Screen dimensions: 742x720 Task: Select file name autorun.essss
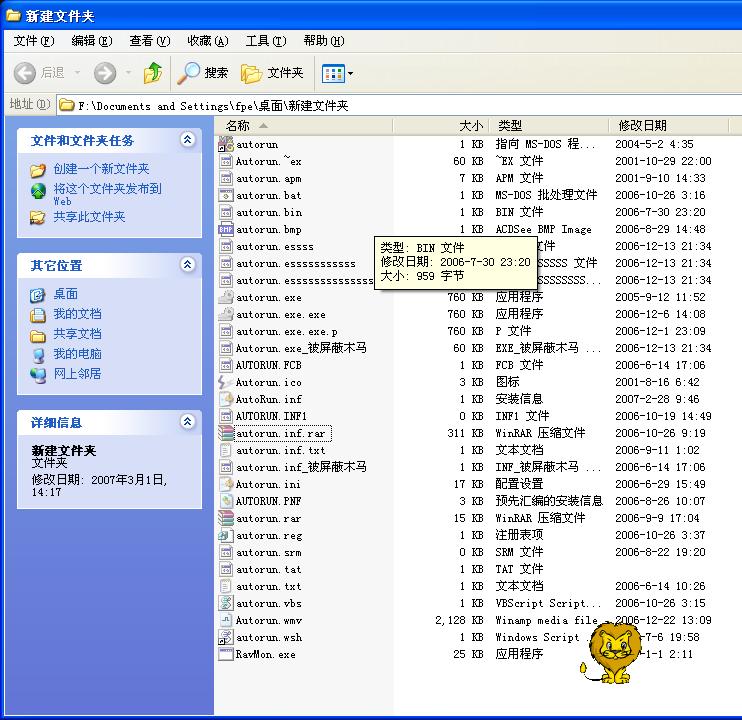[274, 247]
